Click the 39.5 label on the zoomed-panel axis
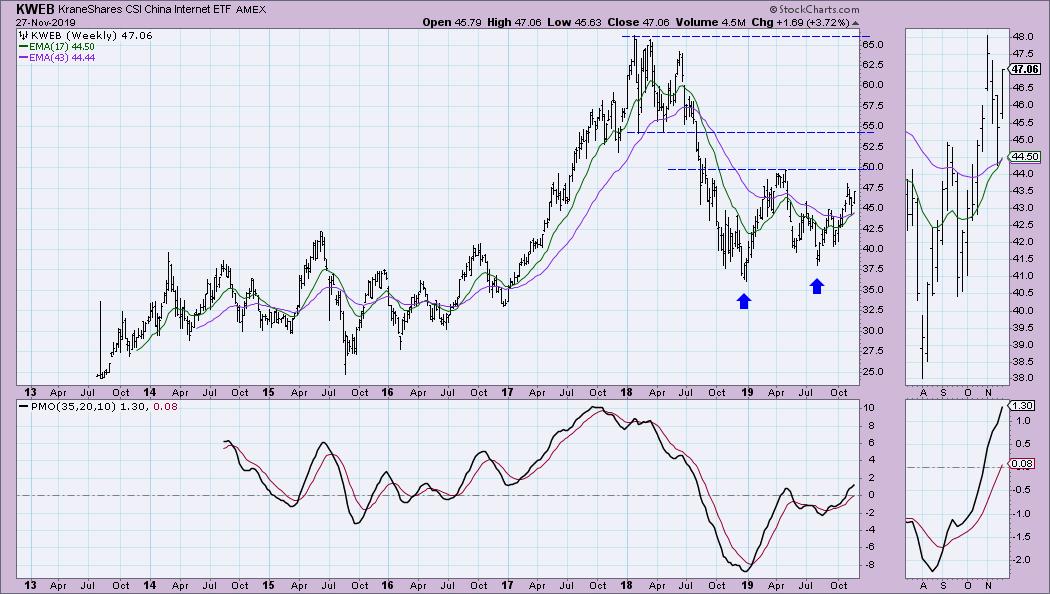Viewport: 1050px width, 594px height. pos(1022,327)
